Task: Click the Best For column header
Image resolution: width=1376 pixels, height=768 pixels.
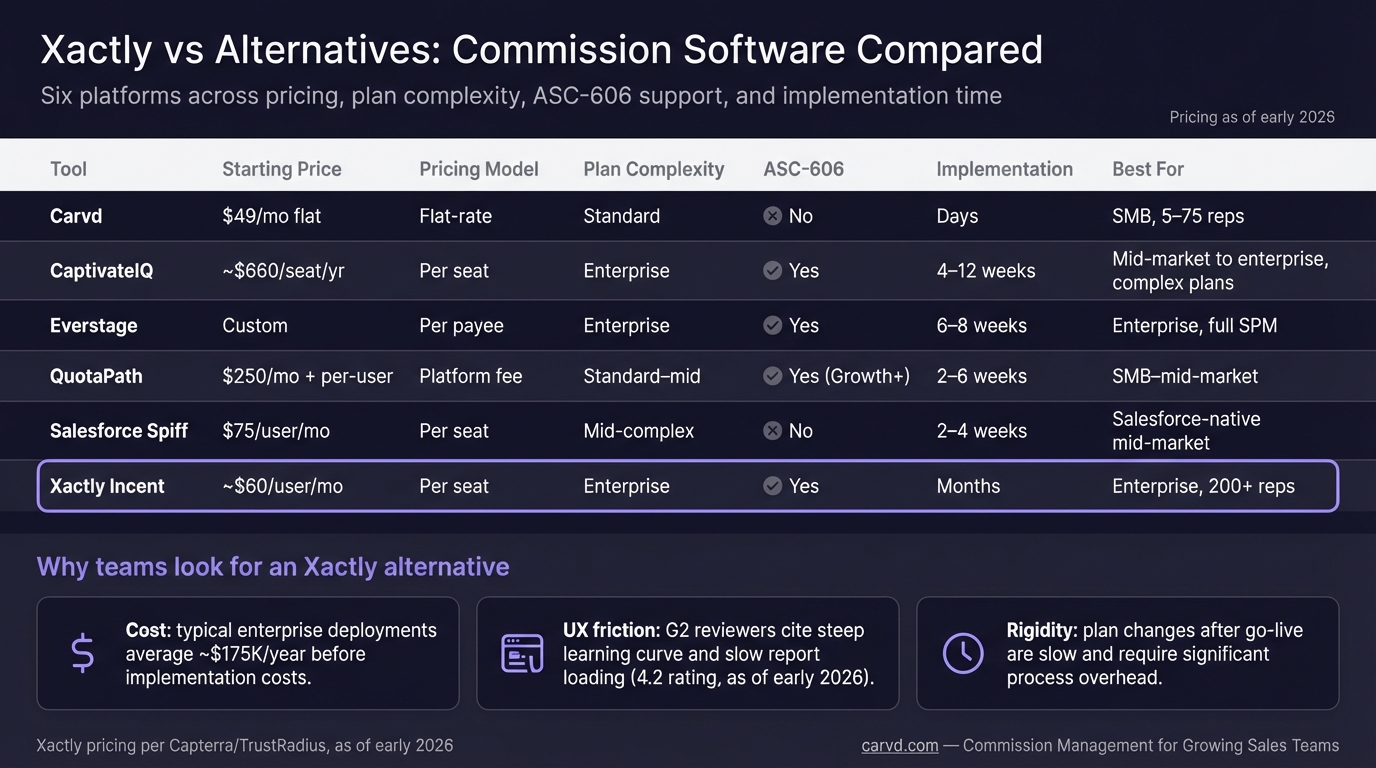Action: tap(1147, 169)
